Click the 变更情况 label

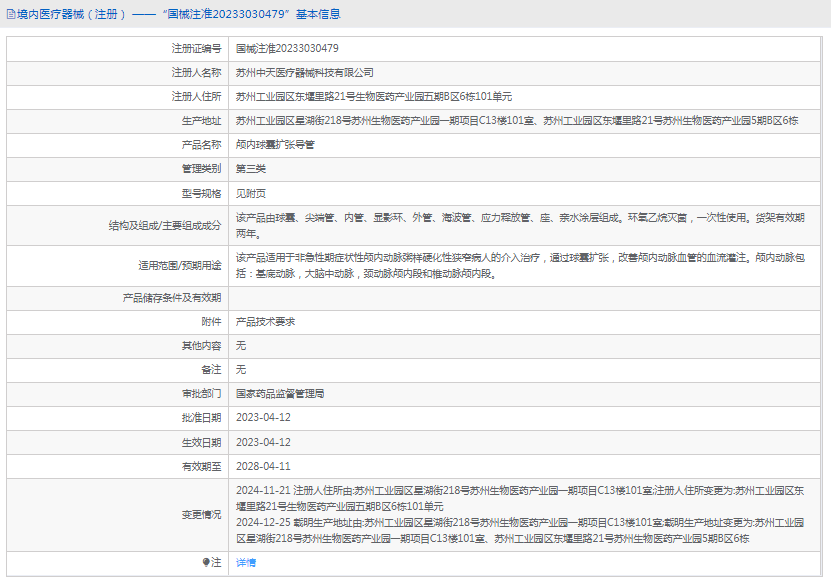(201, 515)
